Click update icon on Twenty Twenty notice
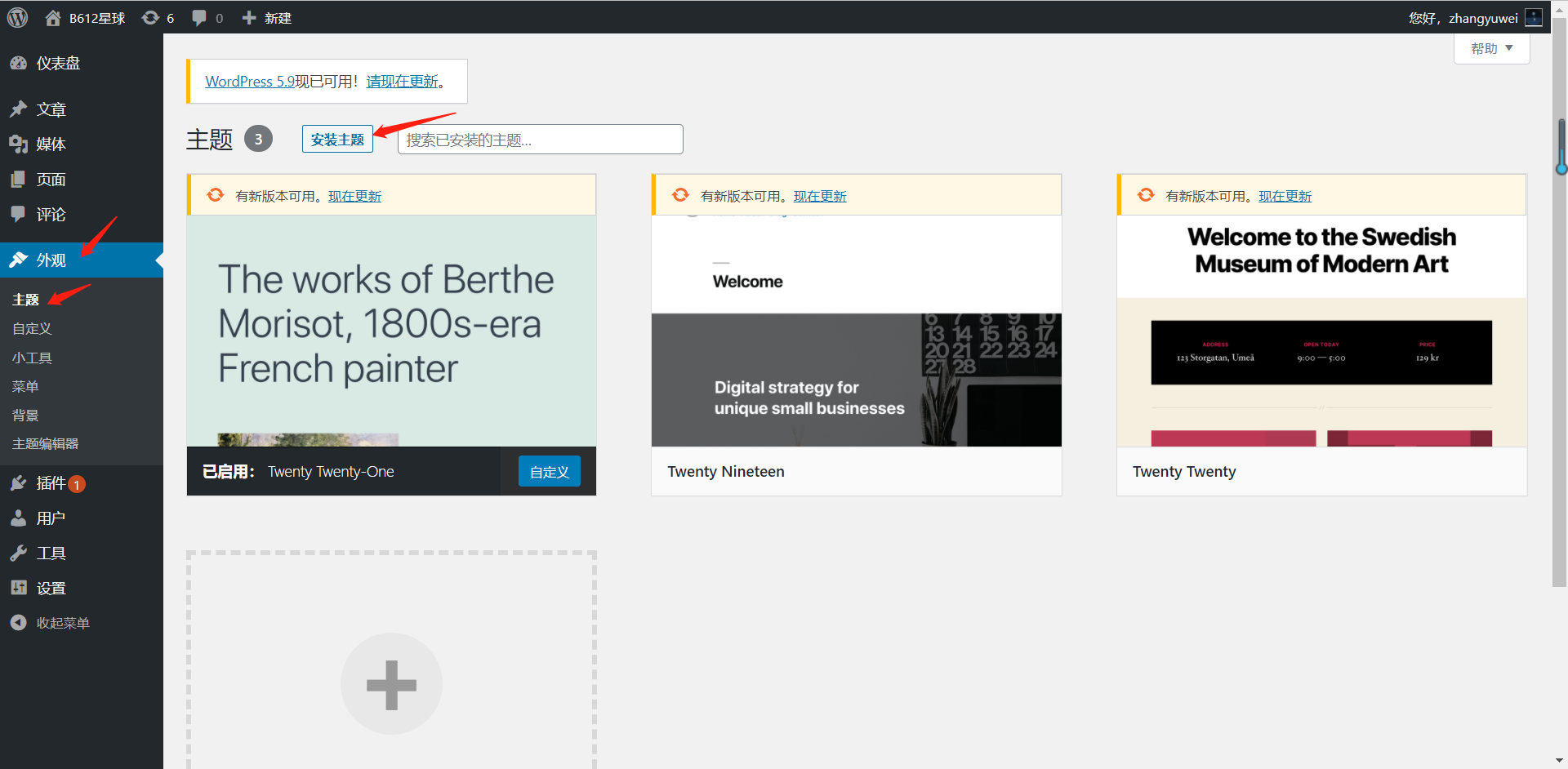 1146,195
